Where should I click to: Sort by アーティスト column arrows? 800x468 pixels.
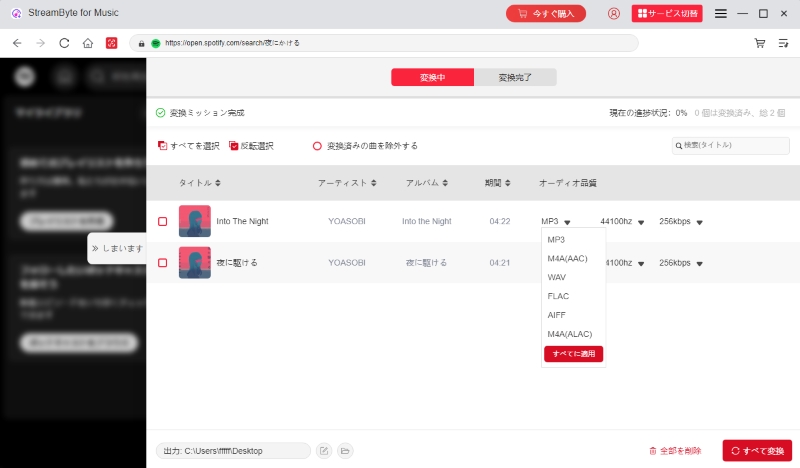tap(373, 183)
